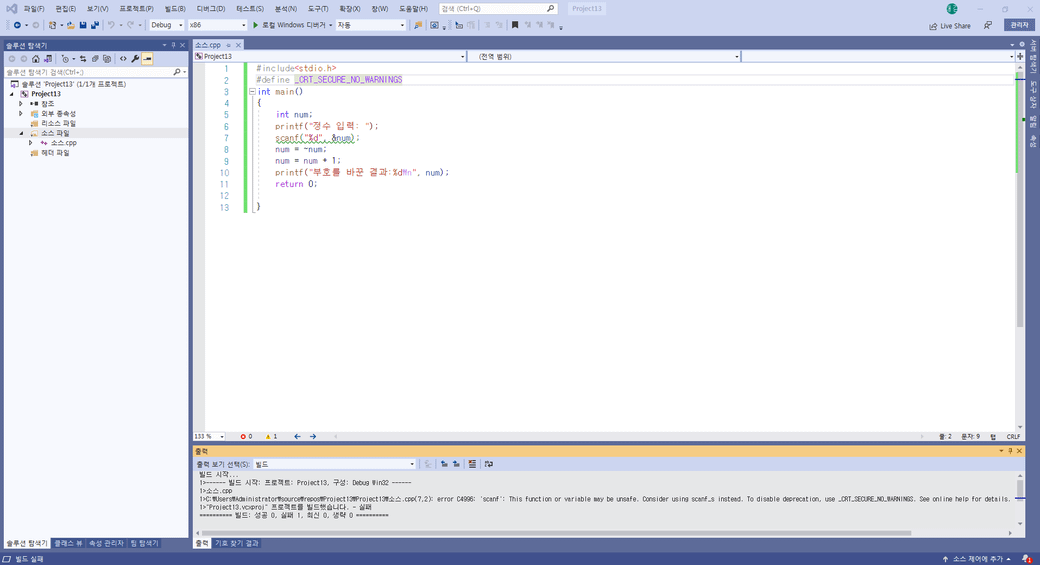Click the Collapse All icon in Solution Explorer
1040x565 pixels.
click(x=95, y=59)
